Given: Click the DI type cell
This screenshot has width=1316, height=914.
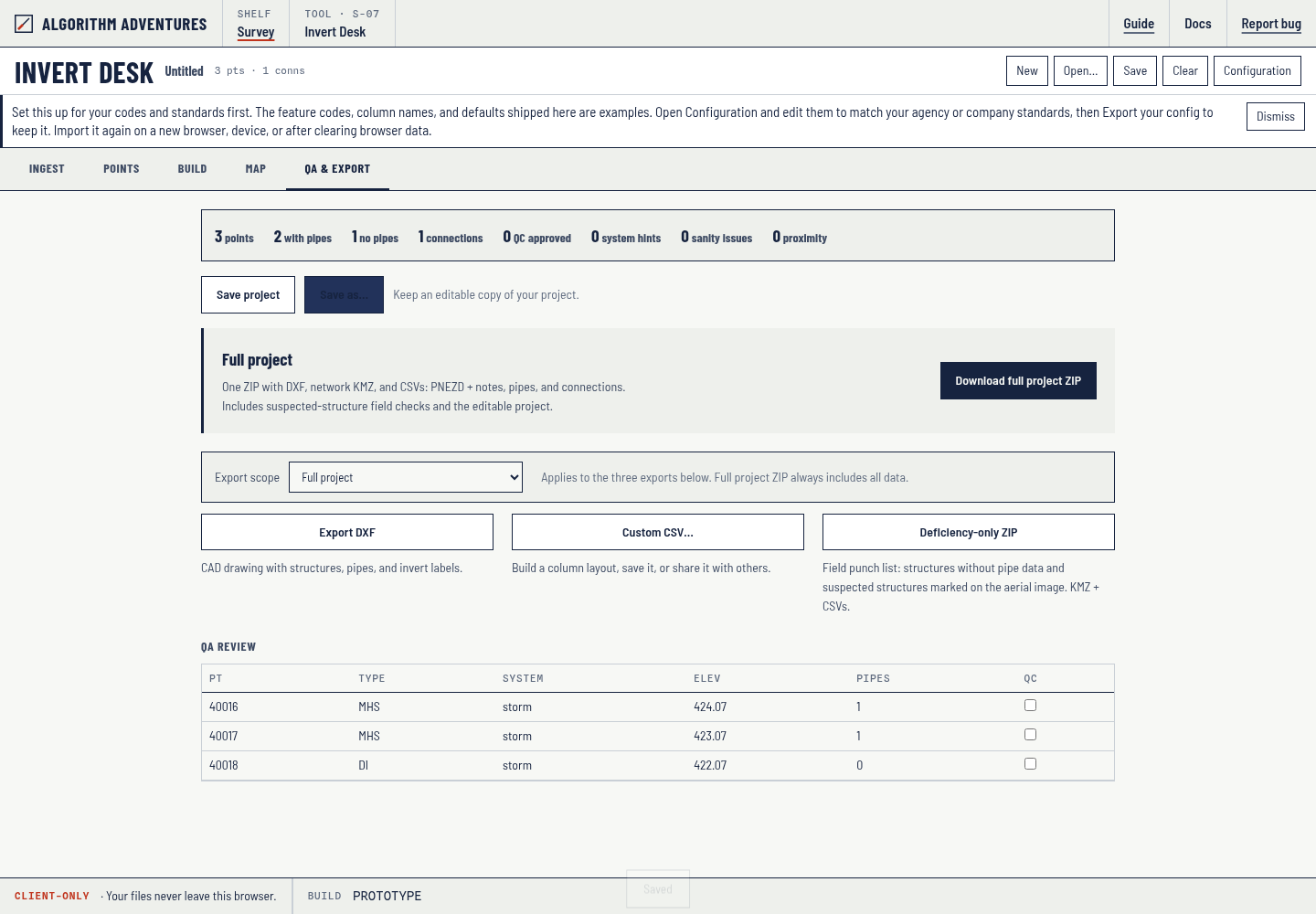Looking at the screenshot, I should click(364, 765).
